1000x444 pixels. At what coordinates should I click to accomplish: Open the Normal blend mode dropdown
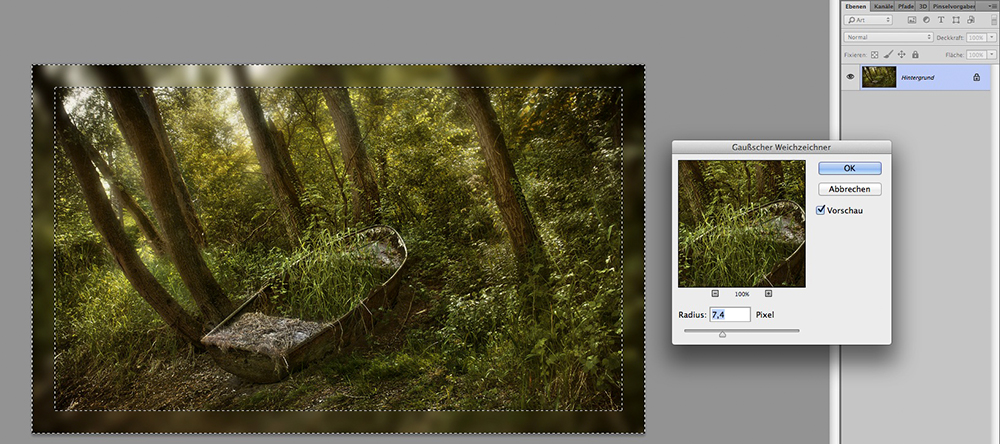[x=889, y=38]
